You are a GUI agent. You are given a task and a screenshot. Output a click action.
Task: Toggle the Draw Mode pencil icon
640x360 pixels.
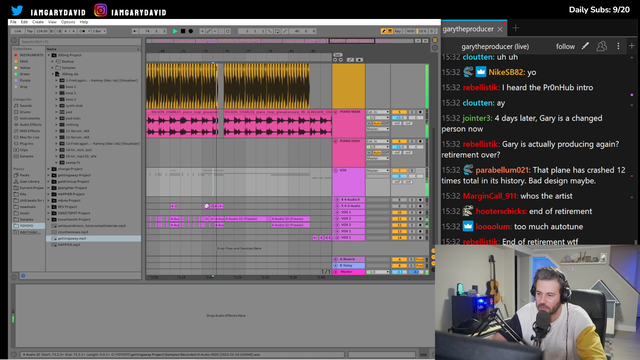coord(383,31)
